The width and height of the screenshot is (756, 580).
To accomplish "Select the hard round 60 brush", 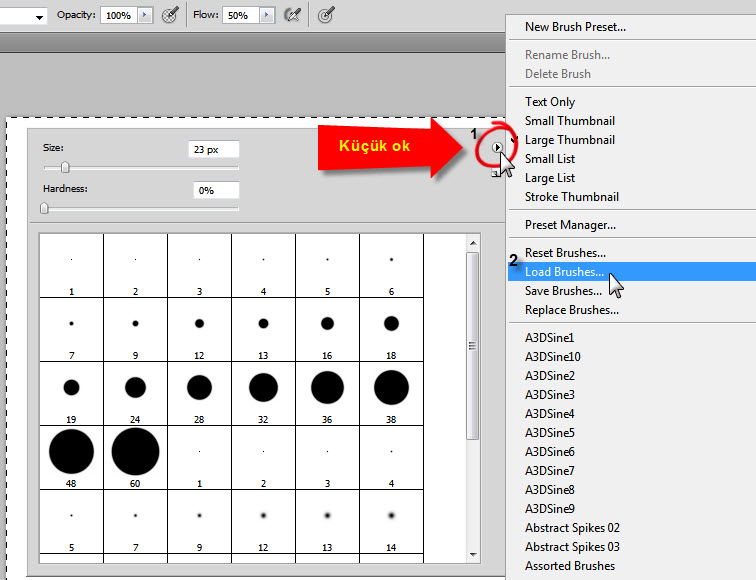I will tap(135, 458).
